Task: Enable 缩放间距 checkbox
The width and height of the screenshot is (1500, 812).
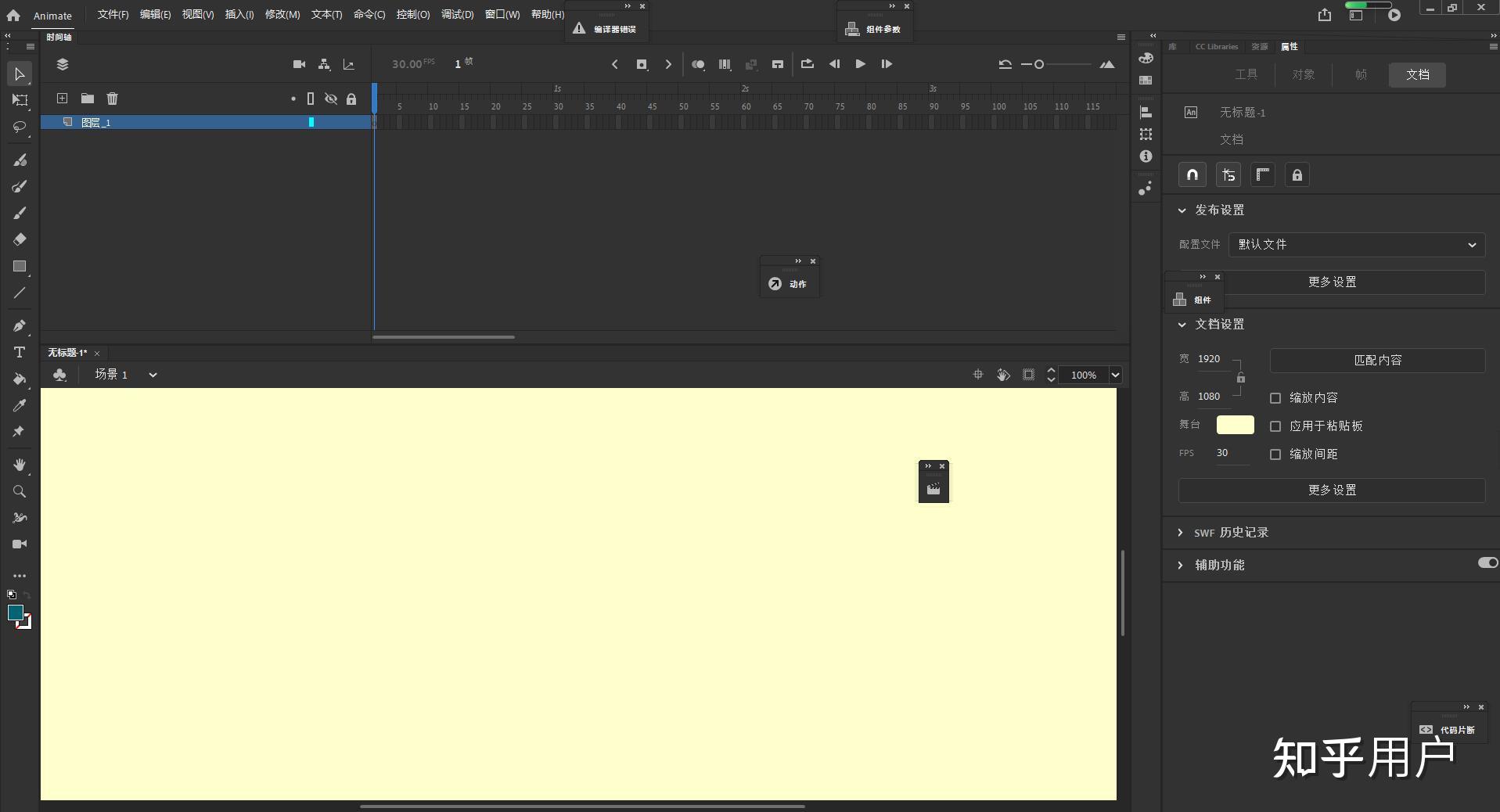Action: click(1275, 455)
